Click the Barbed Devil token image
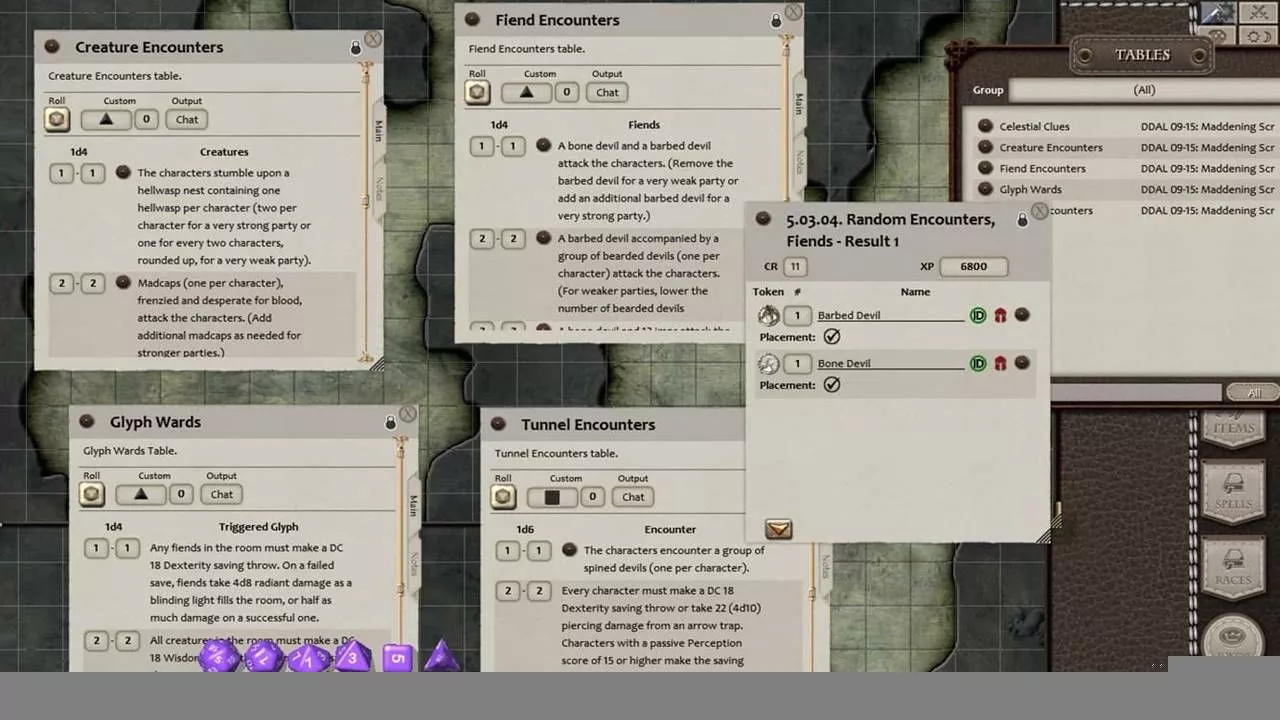Screen dimensions: 1280x720 pos(768,316)
